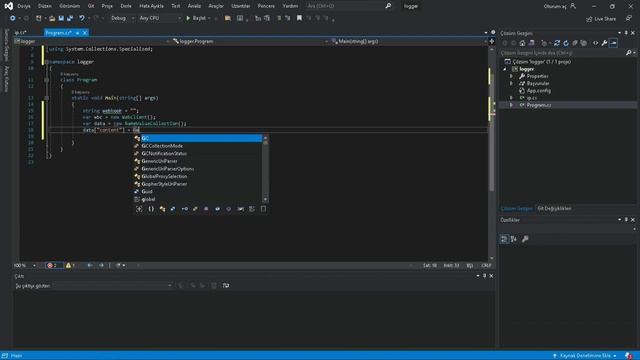
Task: Expand the Program.cs node in Solution Explorer
Action: coord(511,105)
